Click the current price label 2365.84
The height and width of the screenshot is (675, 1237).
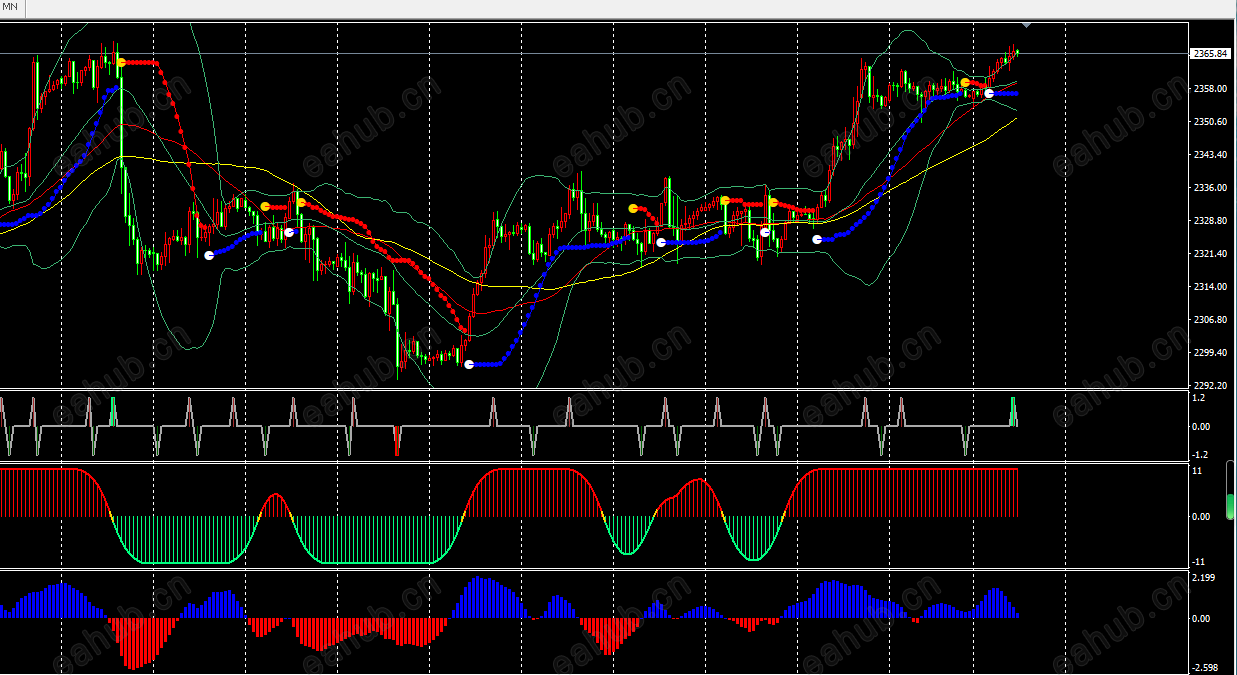coord(1210,54)
